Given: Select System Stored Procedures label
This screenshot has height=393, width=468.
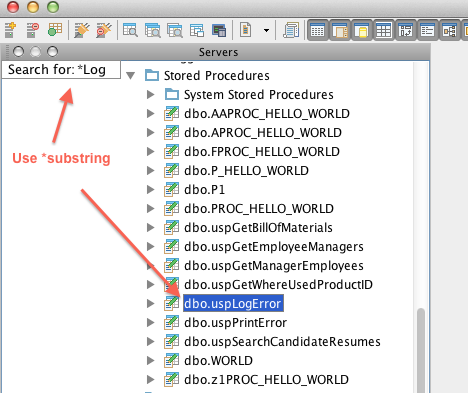Looking at the screenshot, I should click(259, 95).
